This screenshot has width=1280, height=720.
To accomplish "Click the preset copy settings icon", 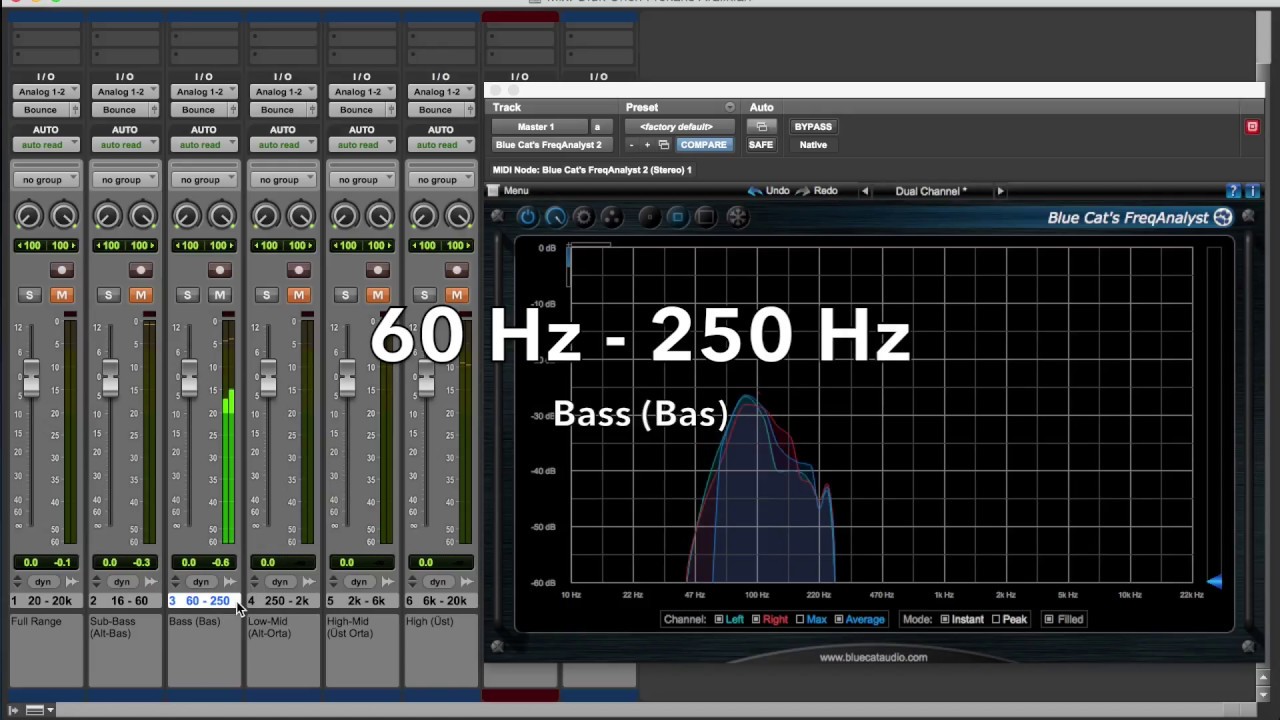I will tap(663, 145).
